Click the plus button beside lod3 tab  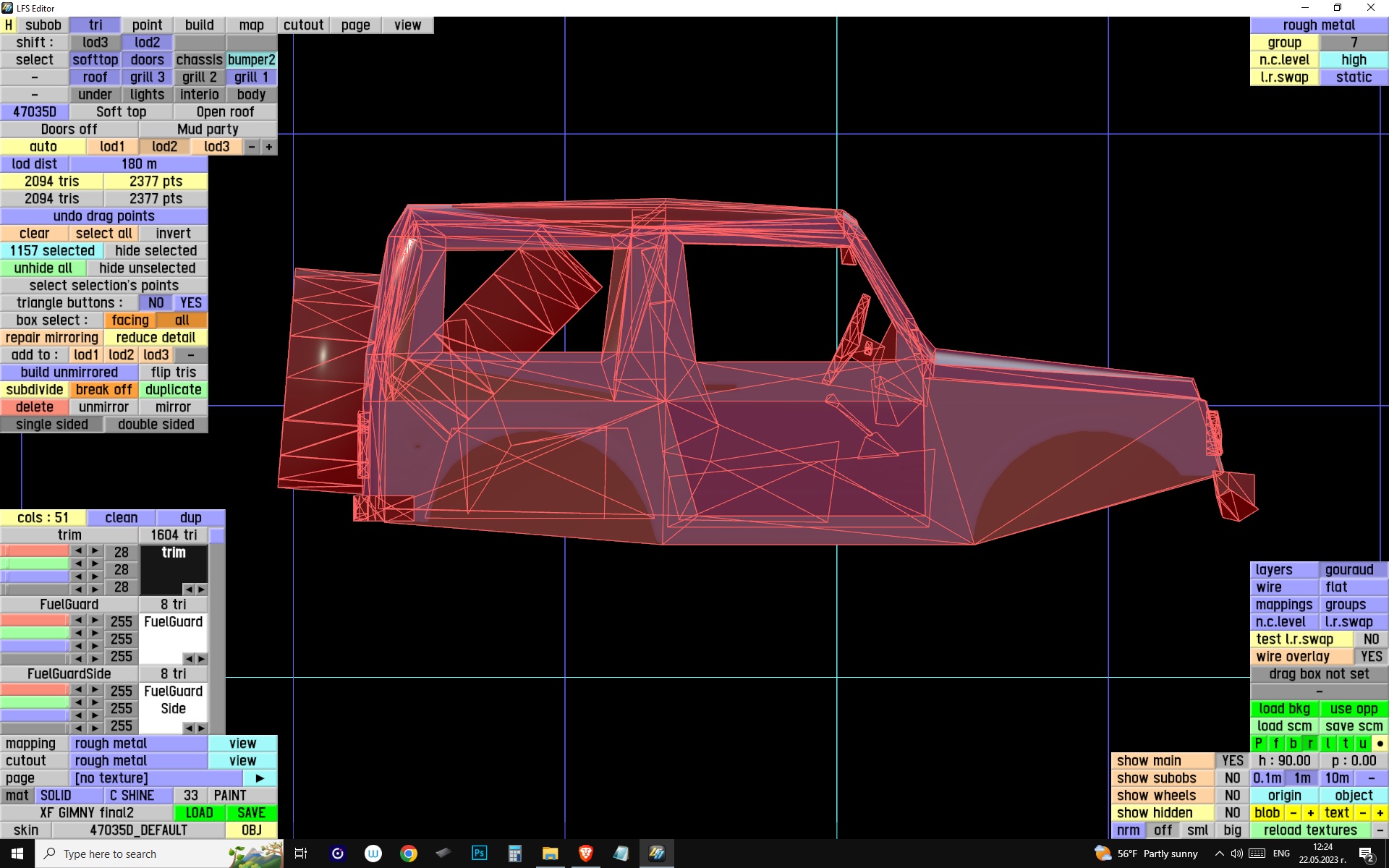point(269,146)
